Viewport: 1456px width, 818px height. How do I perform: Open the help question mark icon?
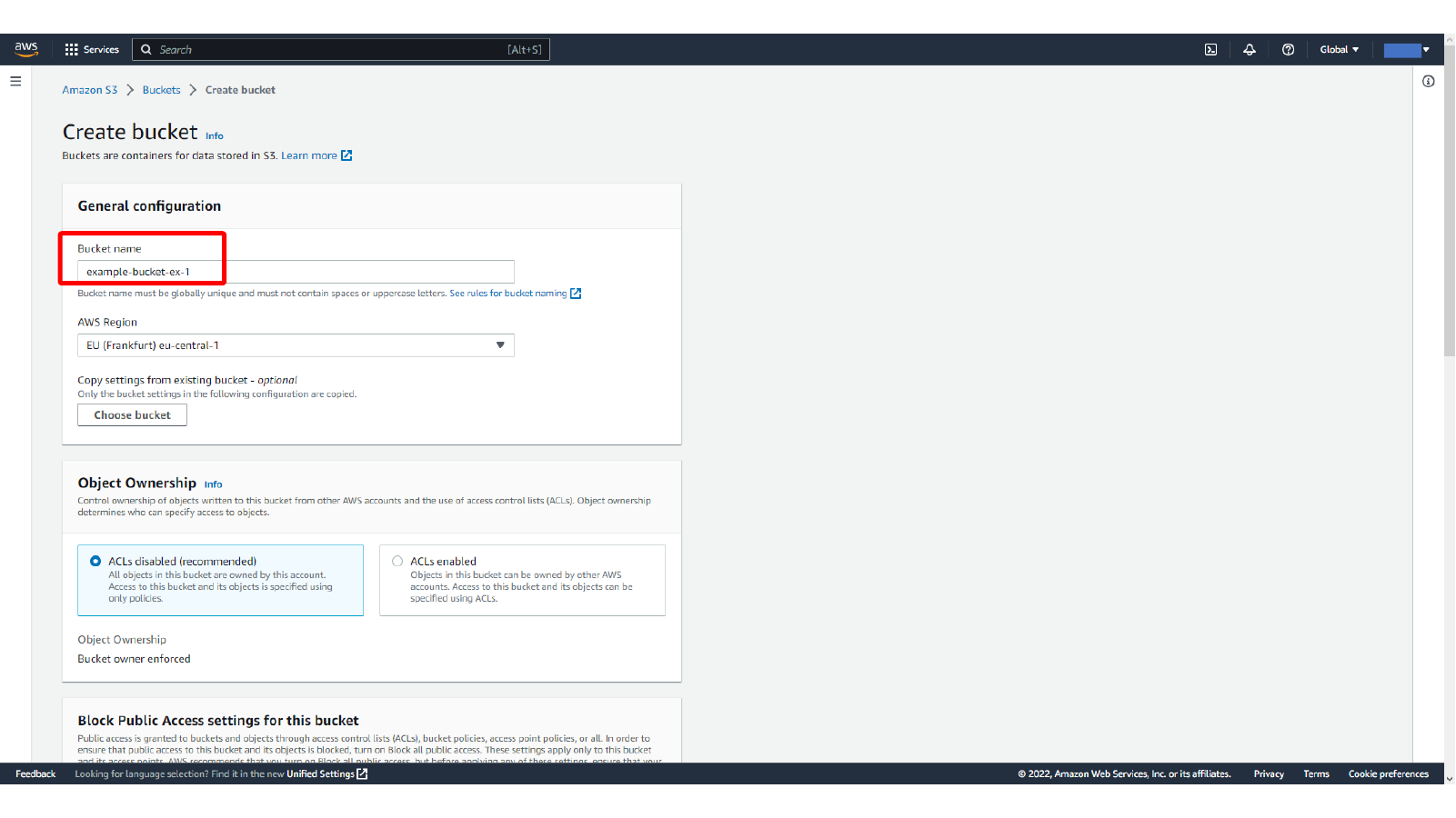[1288, 50]
